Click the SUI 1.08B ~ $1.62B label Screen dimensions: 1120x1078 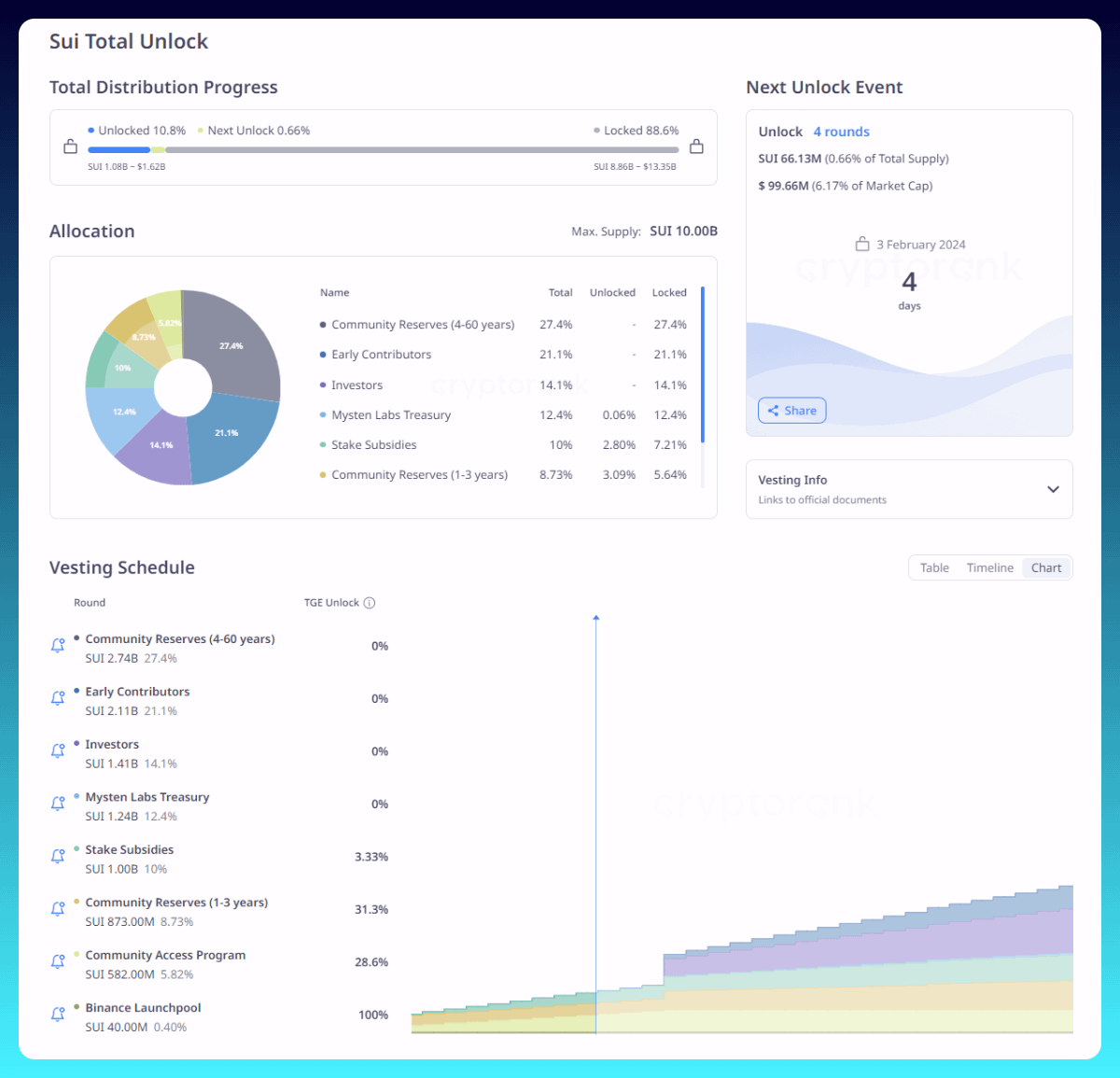[x=126, y=167]
